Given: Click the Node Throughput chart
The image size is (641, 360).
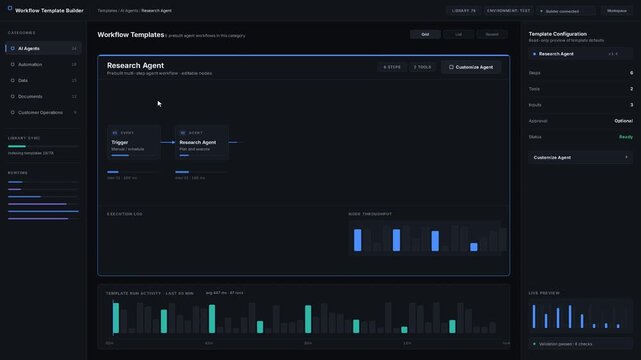Looking at the screenshot, I should click(x=425, y=238).
